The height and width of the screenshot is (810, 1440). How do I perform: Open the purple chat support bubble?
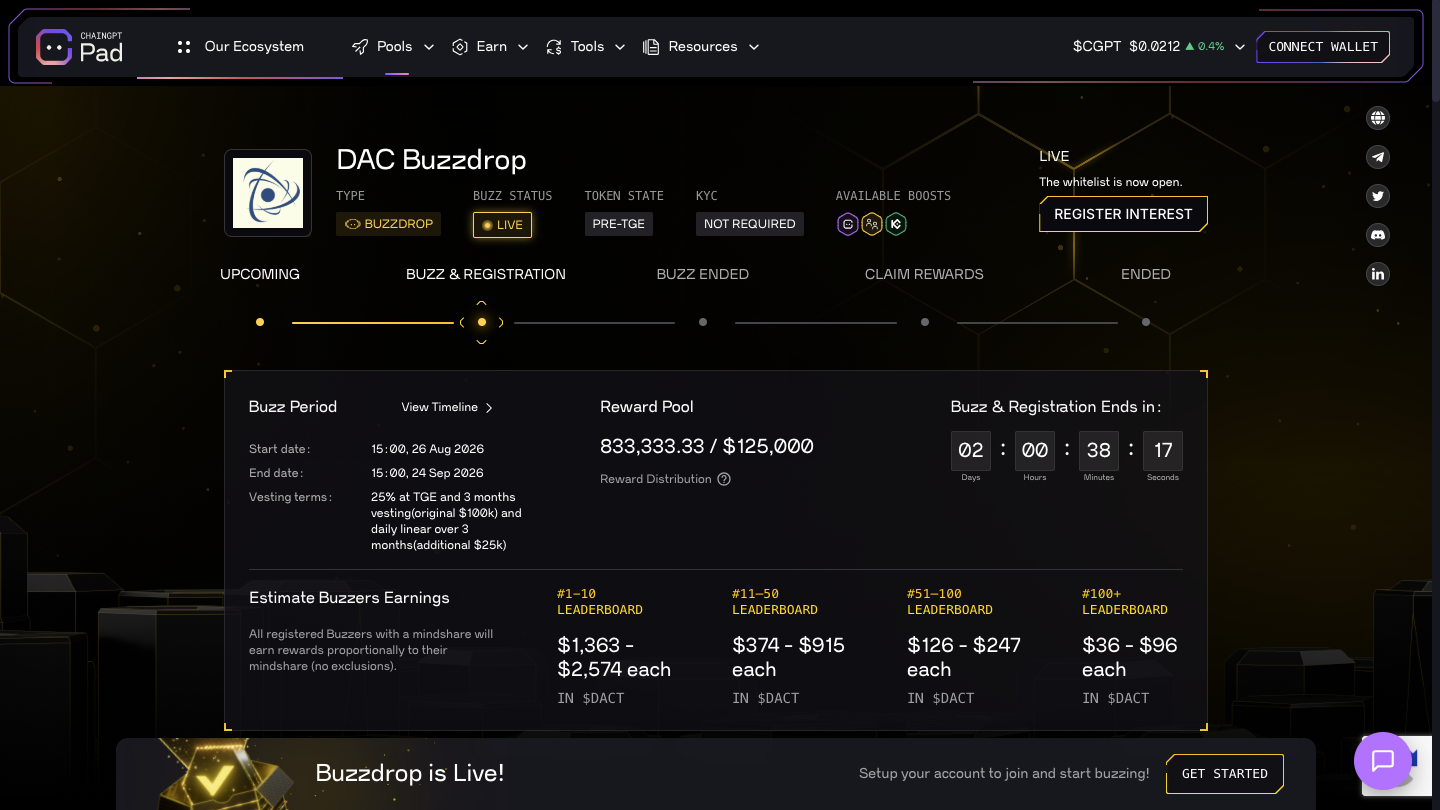1383,761
